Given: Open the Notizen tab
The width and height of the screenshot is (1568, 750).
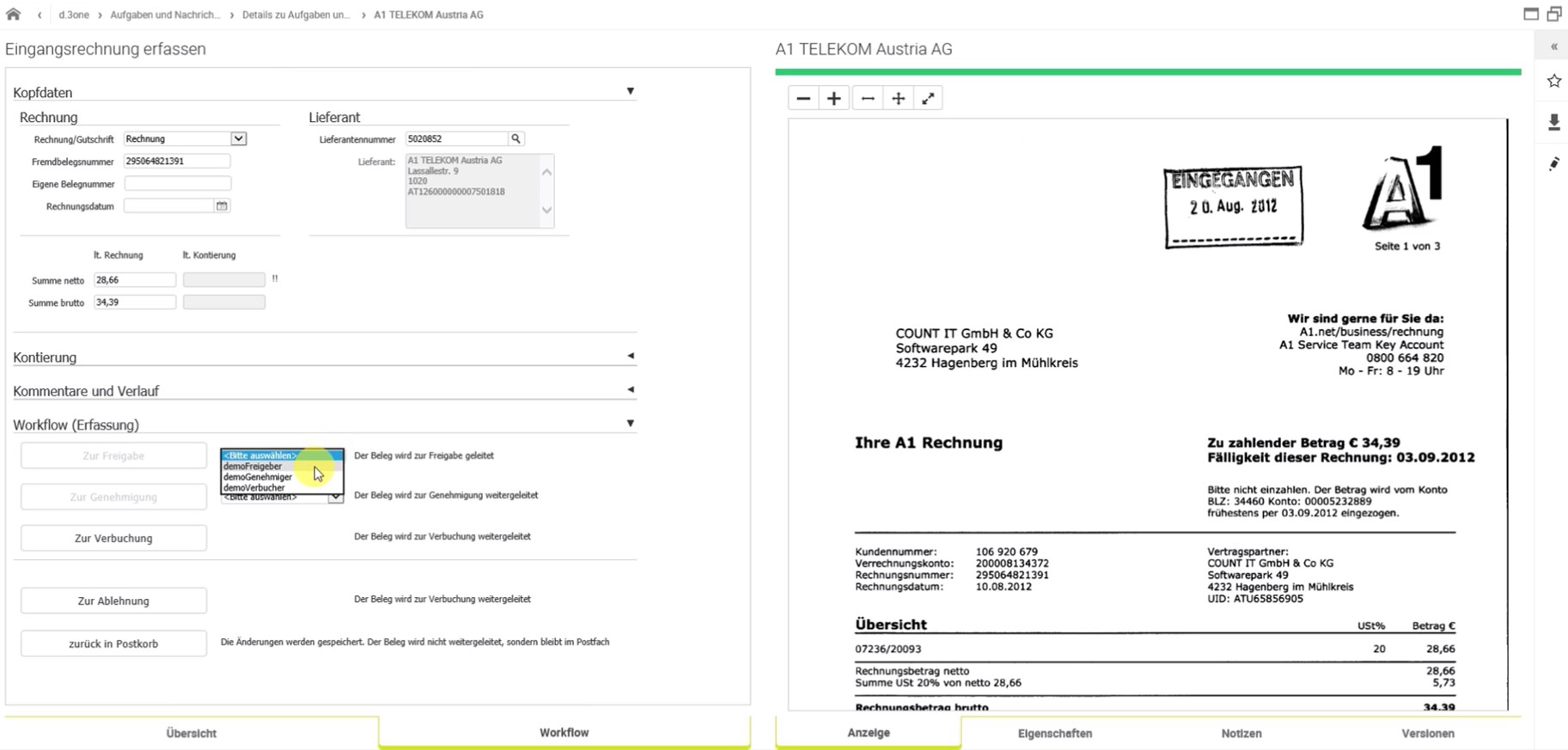Looking at the screenshot, I should [x=1242, y=733].
